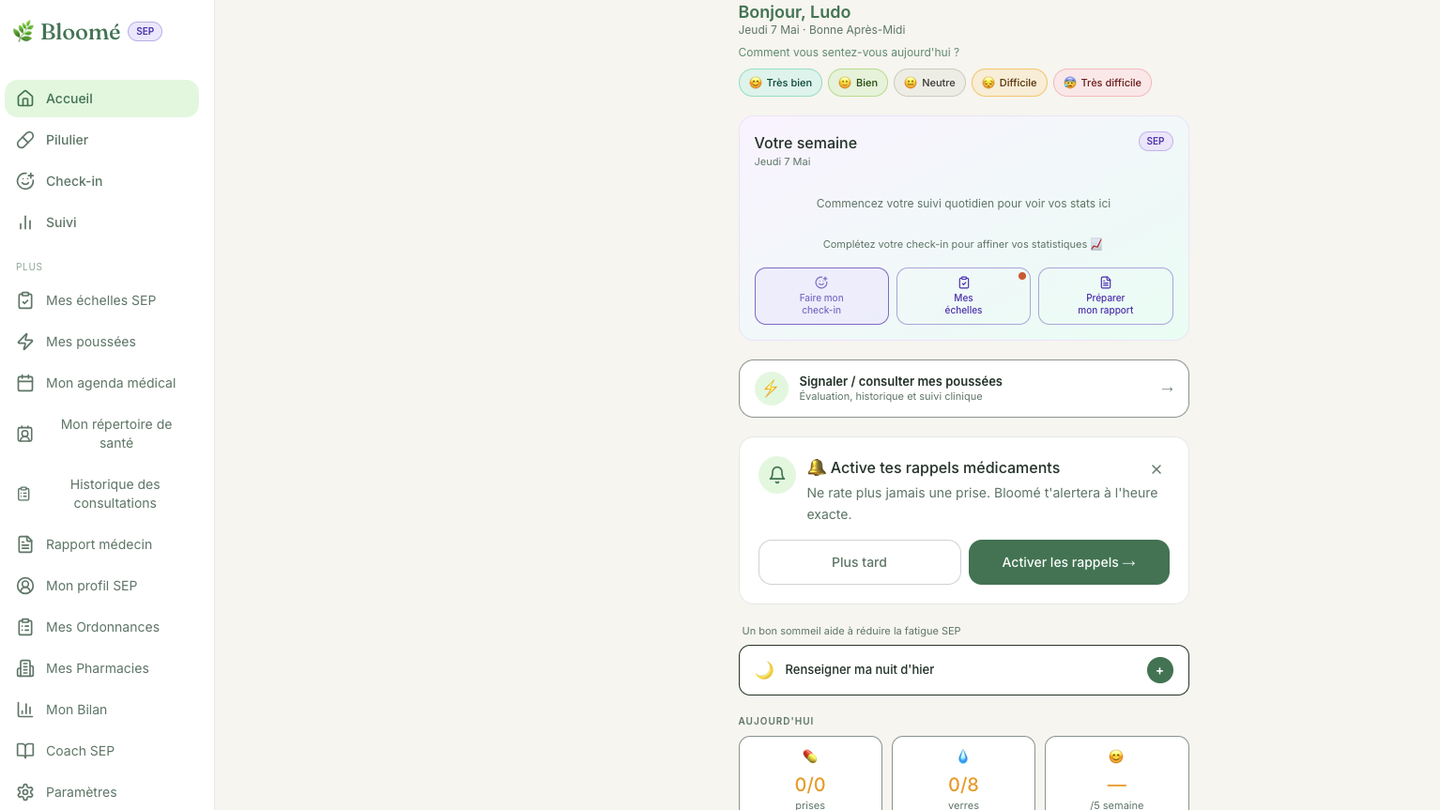The width and height of the screenshot is (1440, 810).
Task: Open Coach SEP book icon
Action: coord(25,751)
